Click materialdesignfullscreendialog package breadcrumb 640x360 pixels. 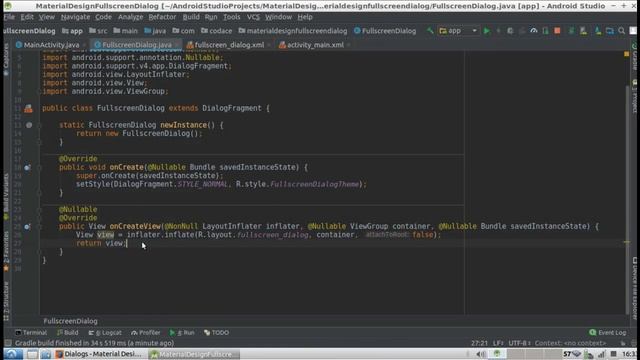[x=293, y=31]
